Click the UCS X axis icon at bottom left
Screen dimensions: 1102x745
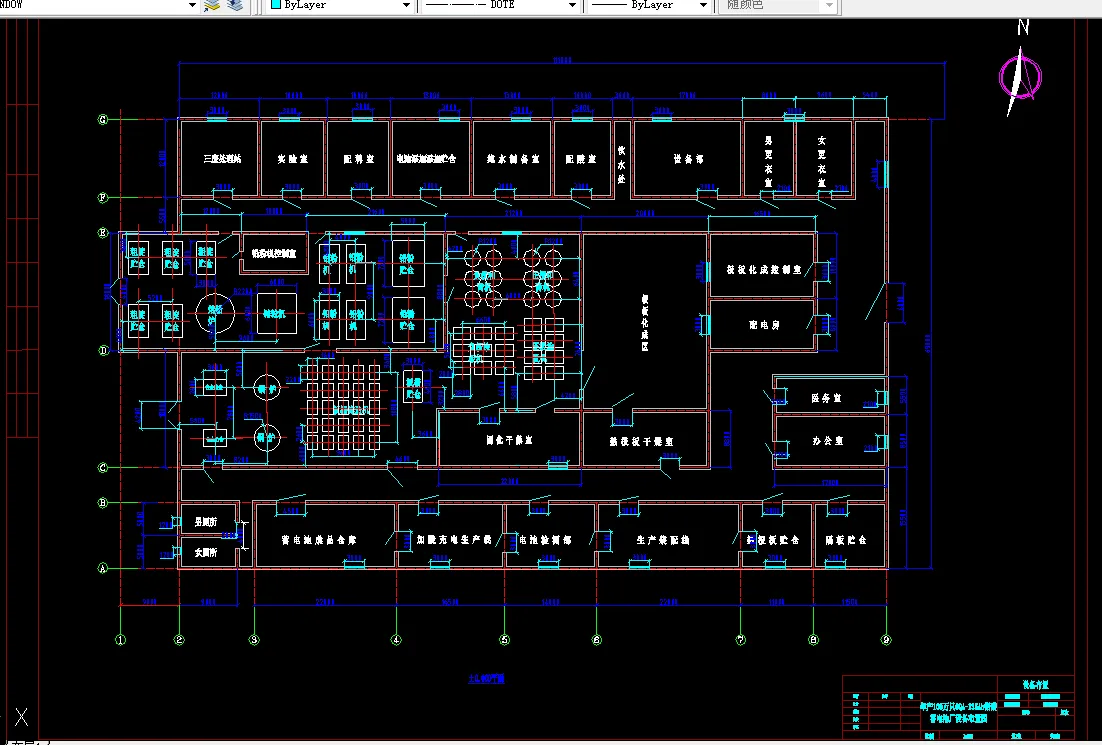pyautogui.click(x=21, y=717)
